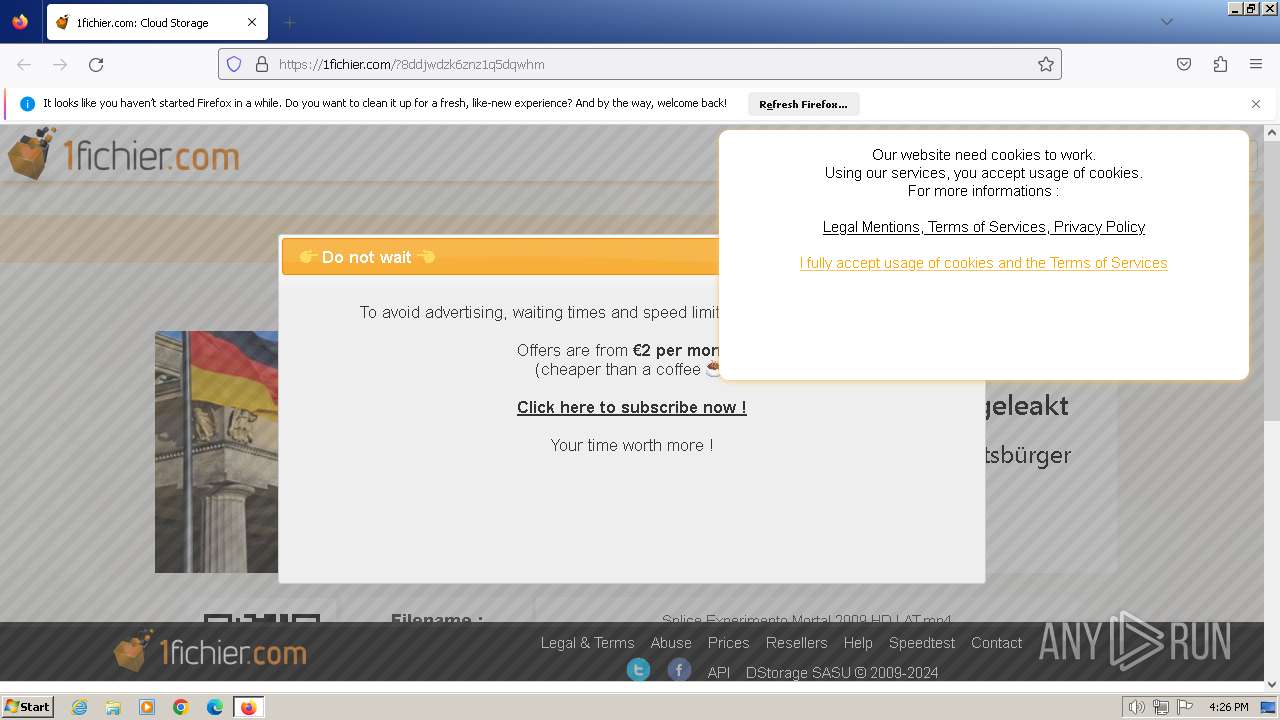Bookmark this page with the star icon
This screenshot has height=720, width=1280.
[x=1046, y=64]
